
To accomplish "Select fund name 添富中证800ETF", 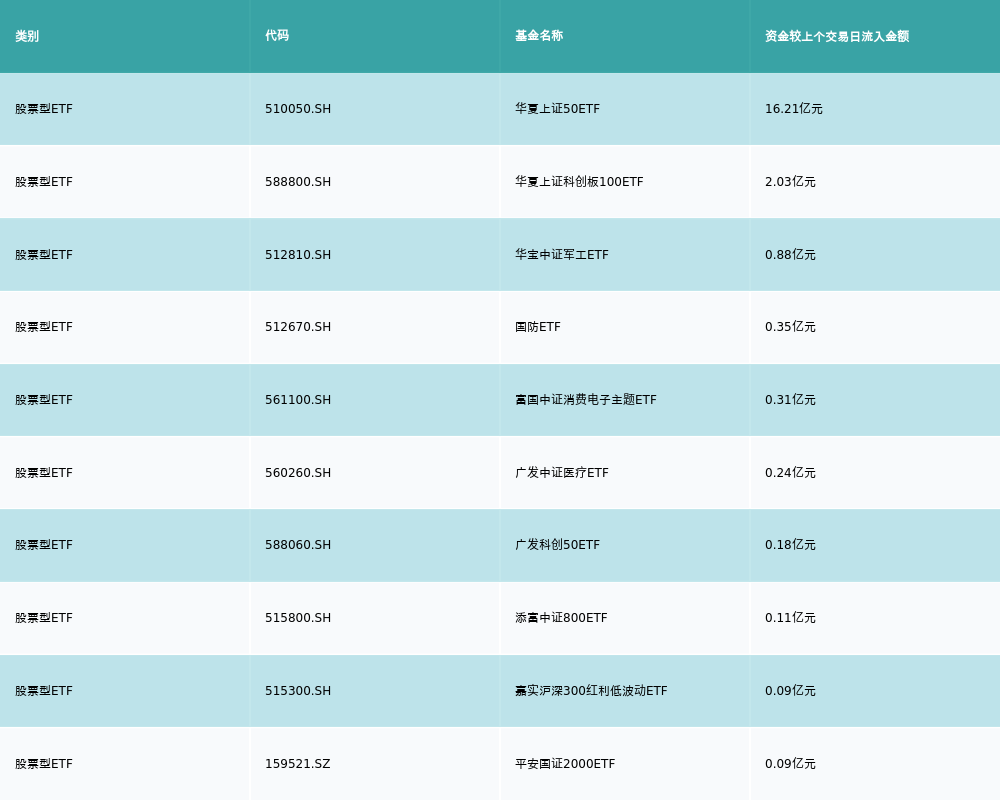I will pos(561,618).
